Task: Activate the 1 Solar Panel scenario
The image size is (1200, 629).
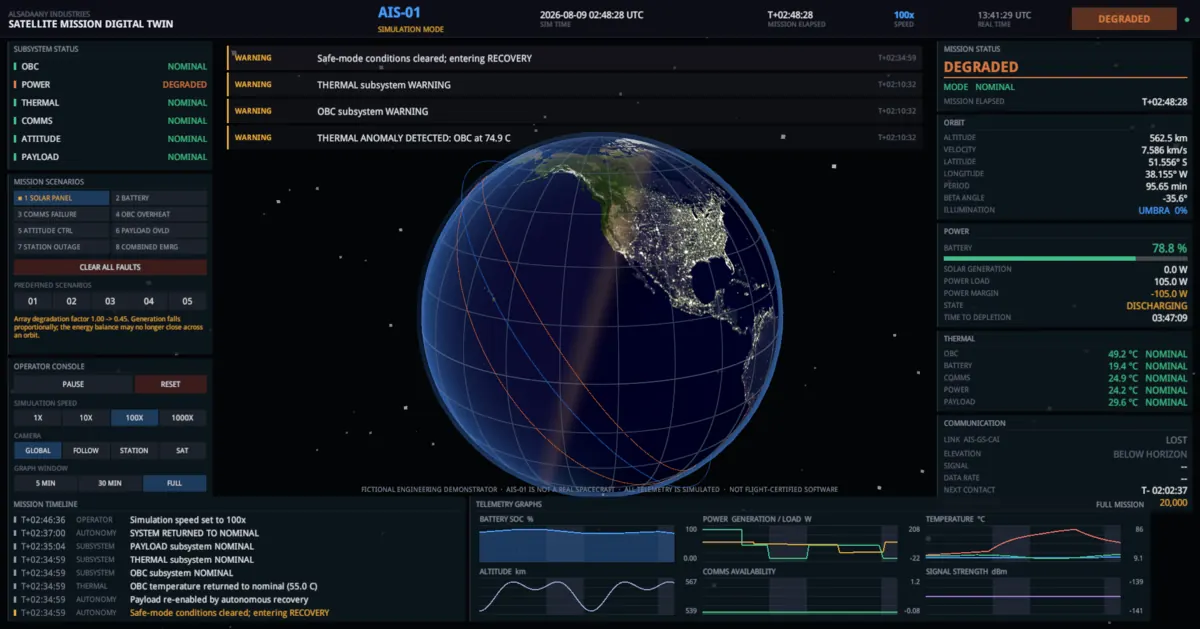Action: [x=61, y=198]
